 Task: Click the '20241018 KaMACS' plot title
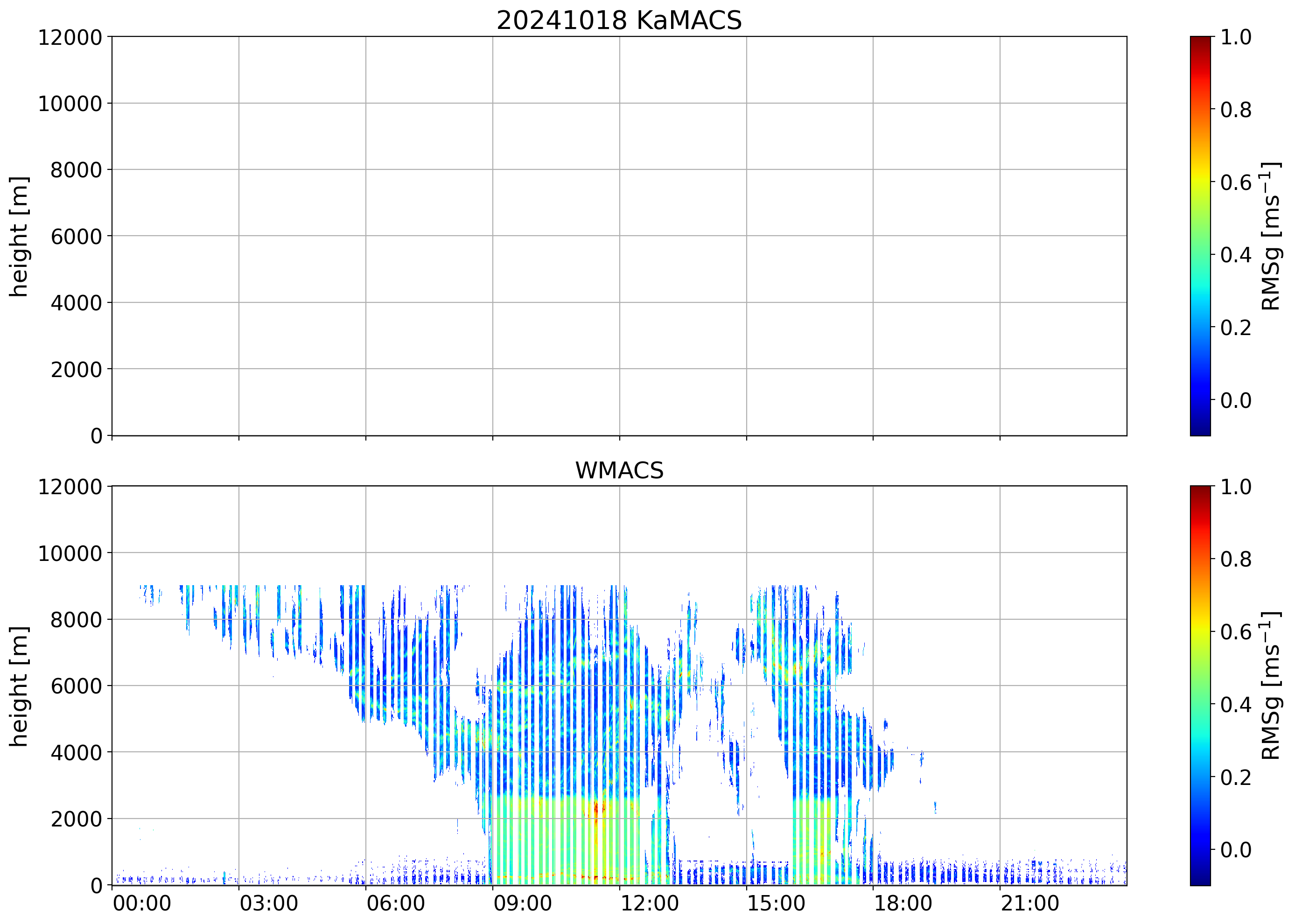click(619, 21)
